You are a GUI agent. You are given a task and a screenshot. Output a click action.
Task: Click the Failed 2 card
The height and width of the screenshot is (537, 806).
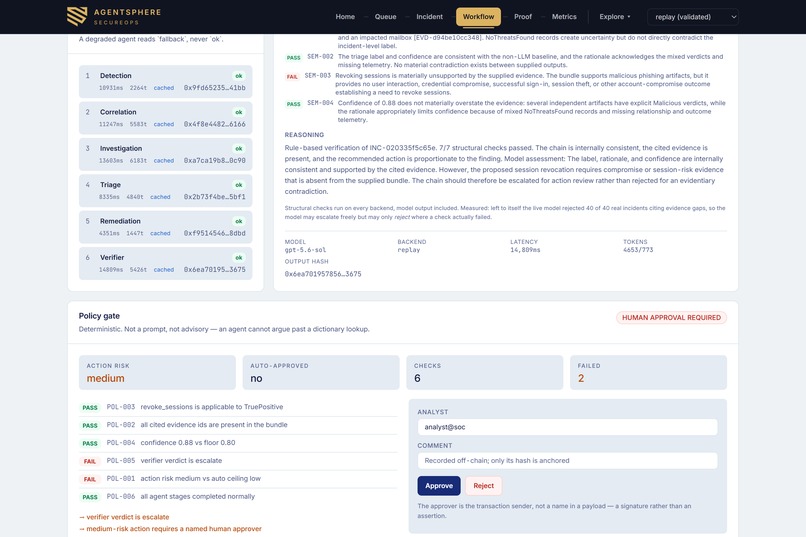click(648, 373)
